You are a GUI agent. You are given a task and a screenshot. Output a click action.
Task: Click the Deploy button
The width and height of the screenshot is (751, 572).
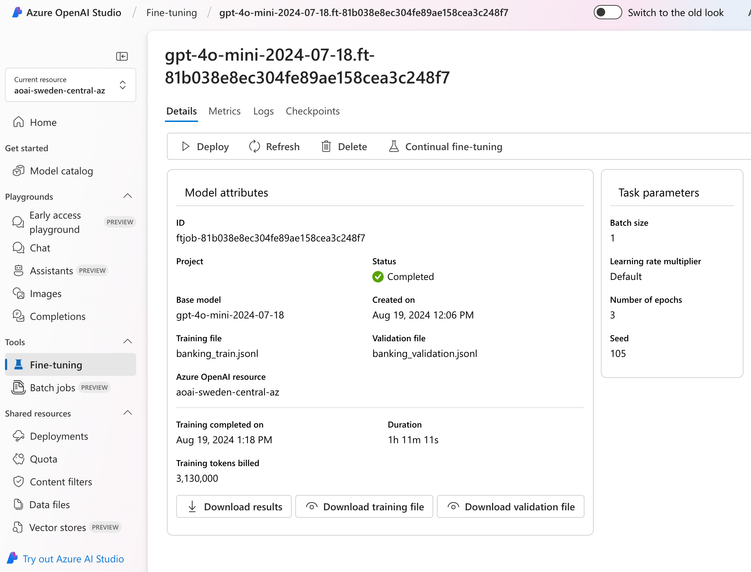click(205, 147)
